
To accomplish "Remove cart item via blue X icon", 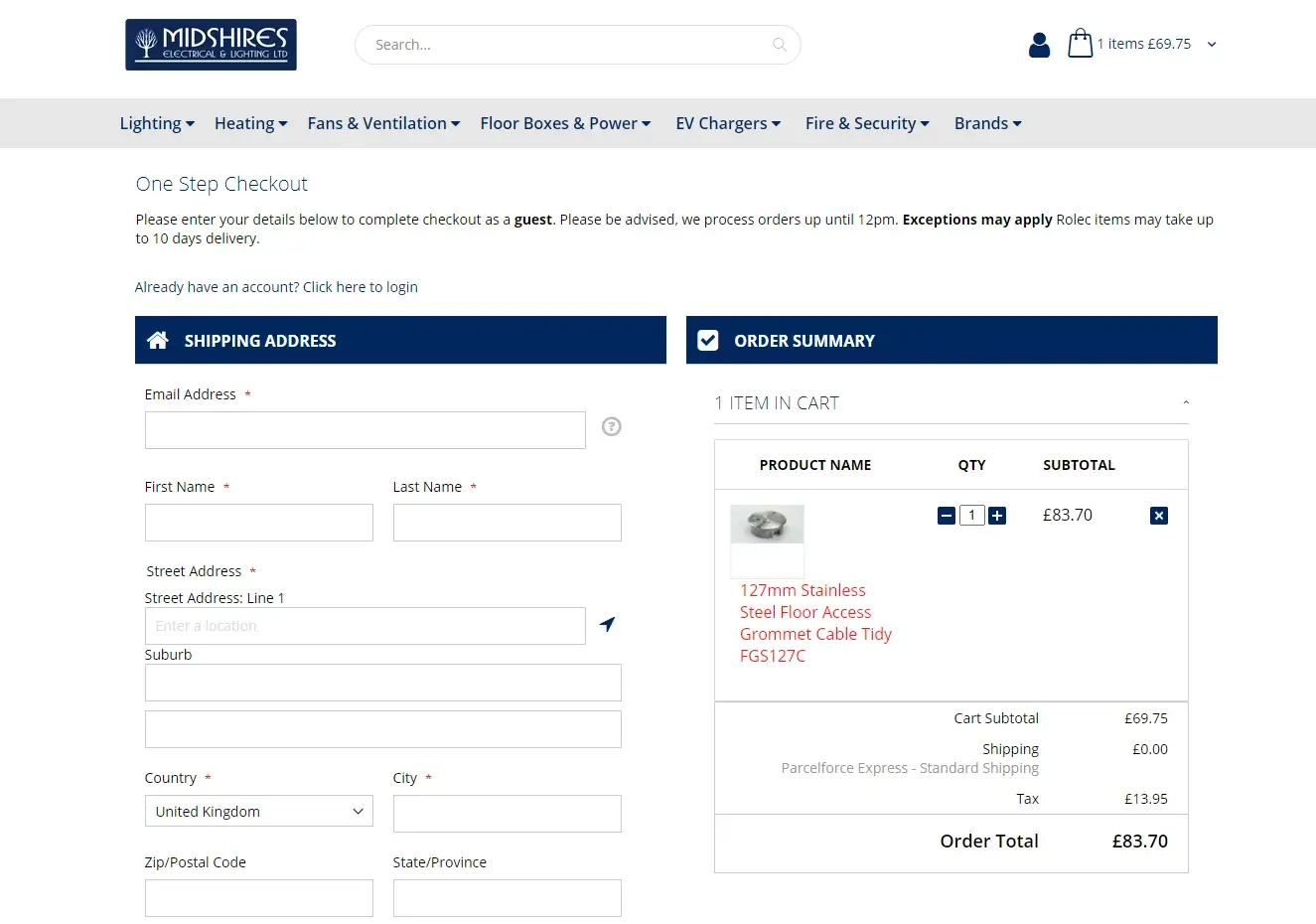I will [1159, 516].
